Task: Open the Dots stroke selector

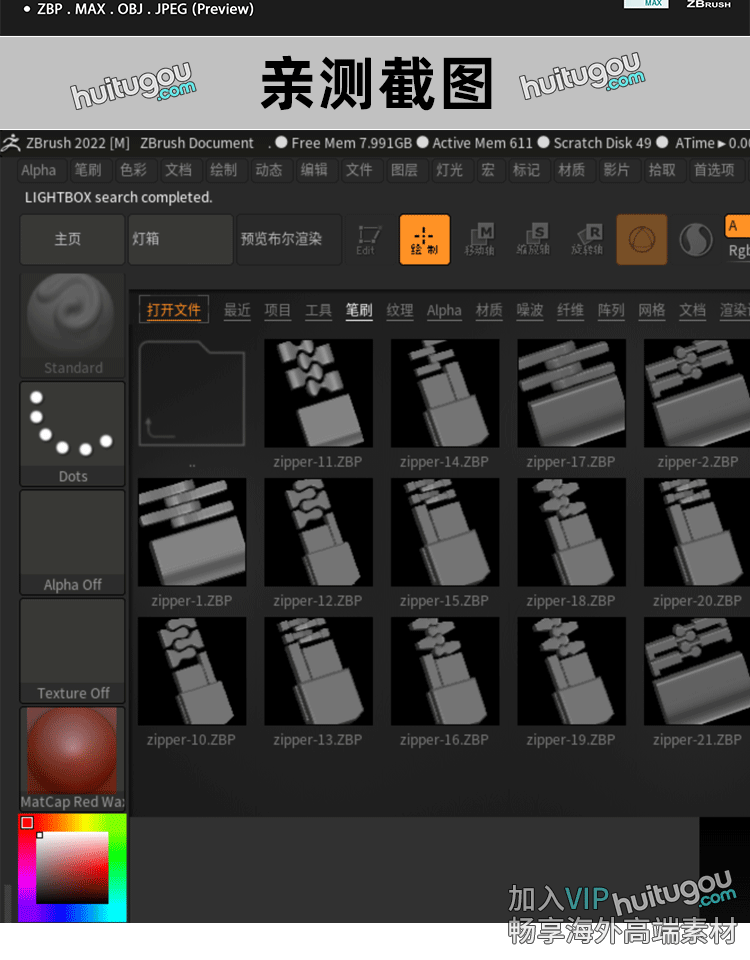Action: click(x=72, y=433)
